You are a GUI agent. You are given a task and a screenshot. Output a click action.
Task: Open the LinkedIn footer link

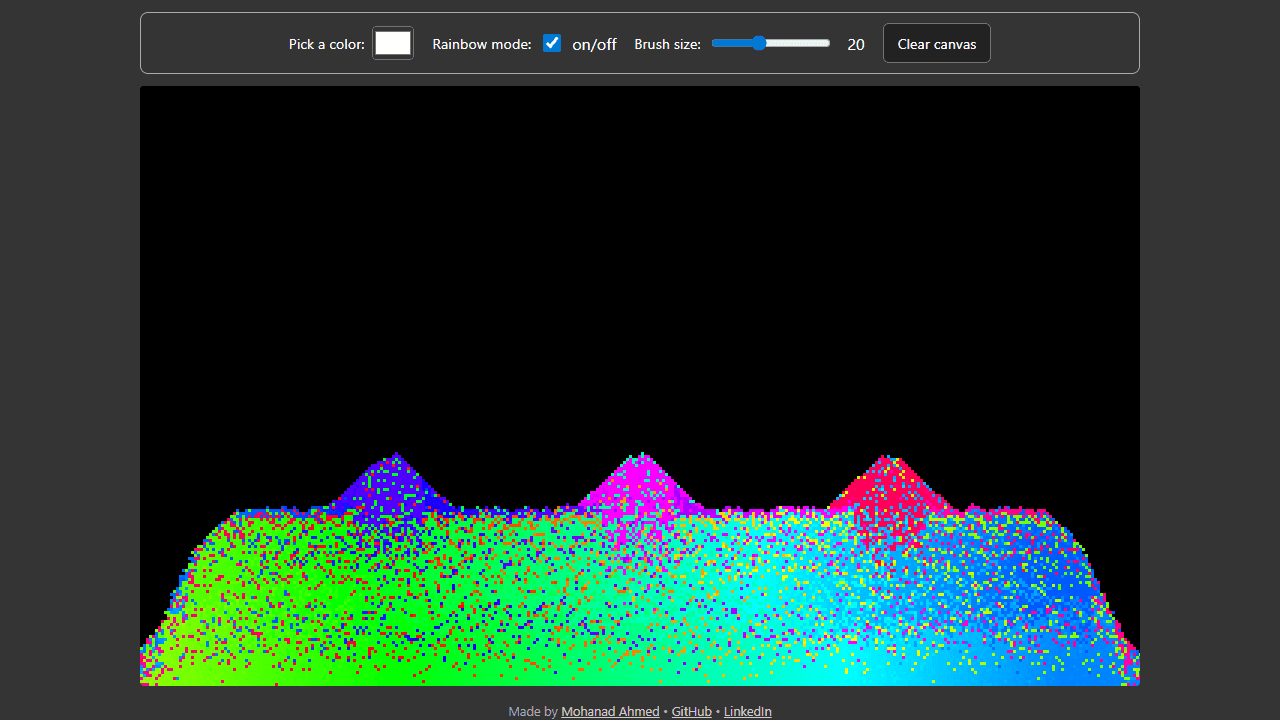748,711
